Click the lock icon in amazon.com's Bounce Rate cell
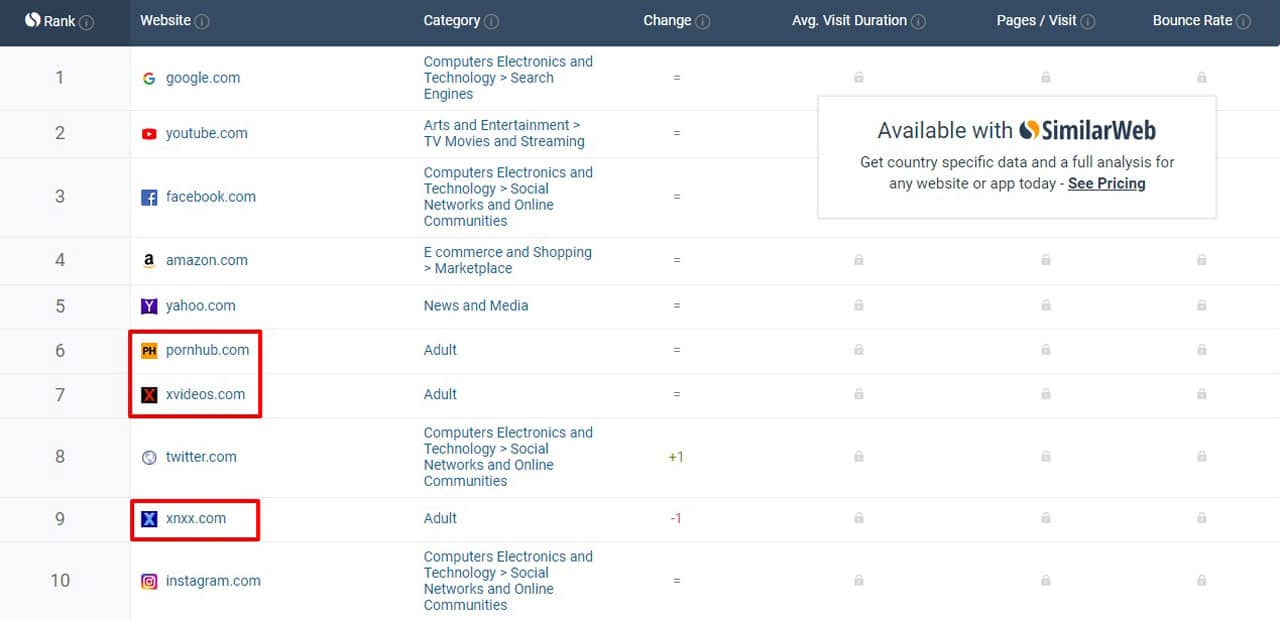 (1202, 260)
